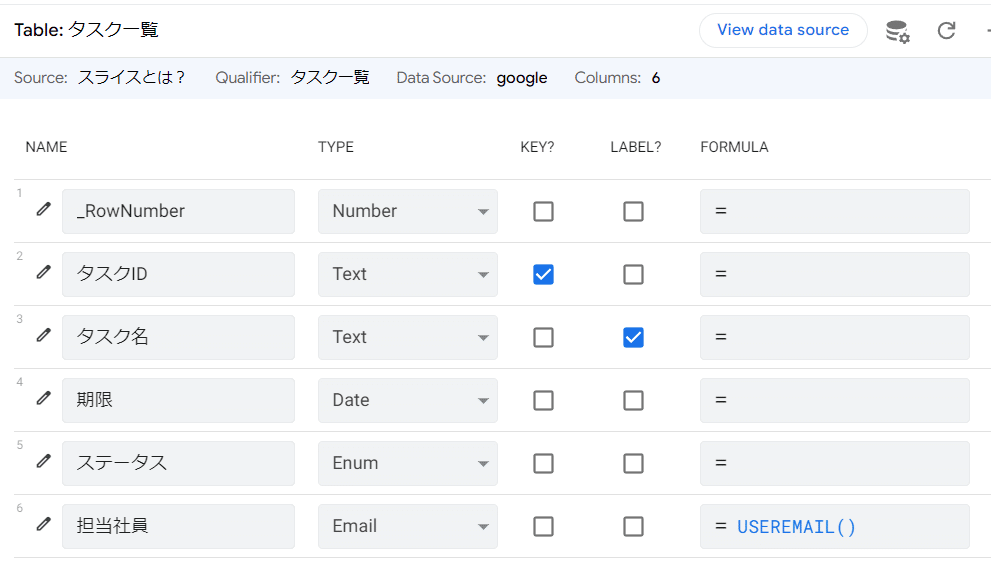Enable KEY checkbox for _RowNumber
Viewport: 991px width, 565px height.
(x=543, y=211)
